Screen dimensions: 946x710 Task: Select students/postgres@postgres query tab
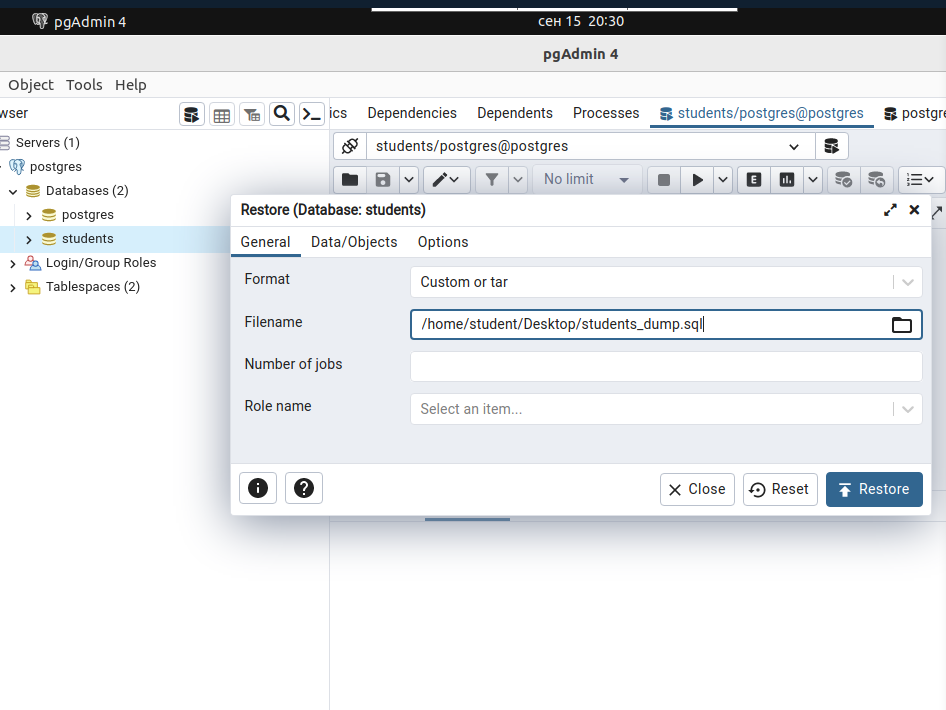(x=762, y=113)
